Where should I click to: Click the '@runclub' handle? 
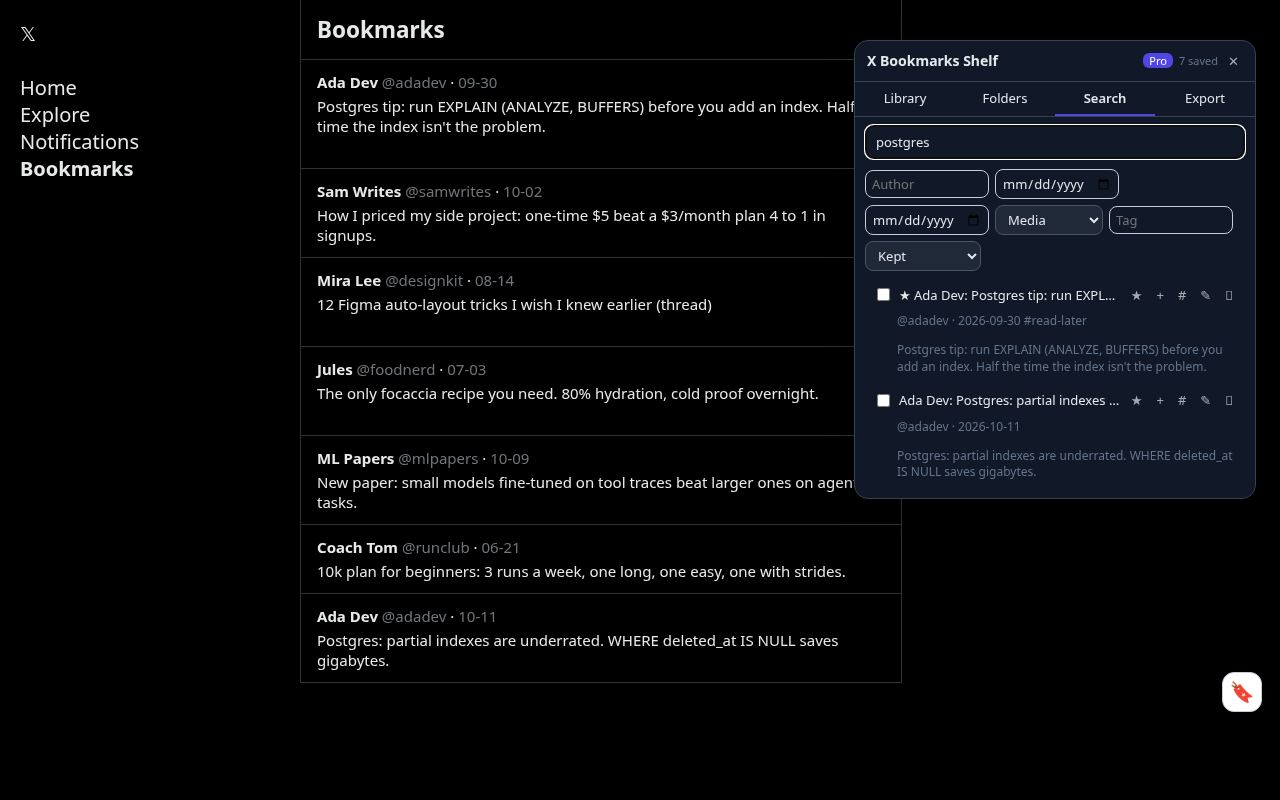tap(435, 548)
